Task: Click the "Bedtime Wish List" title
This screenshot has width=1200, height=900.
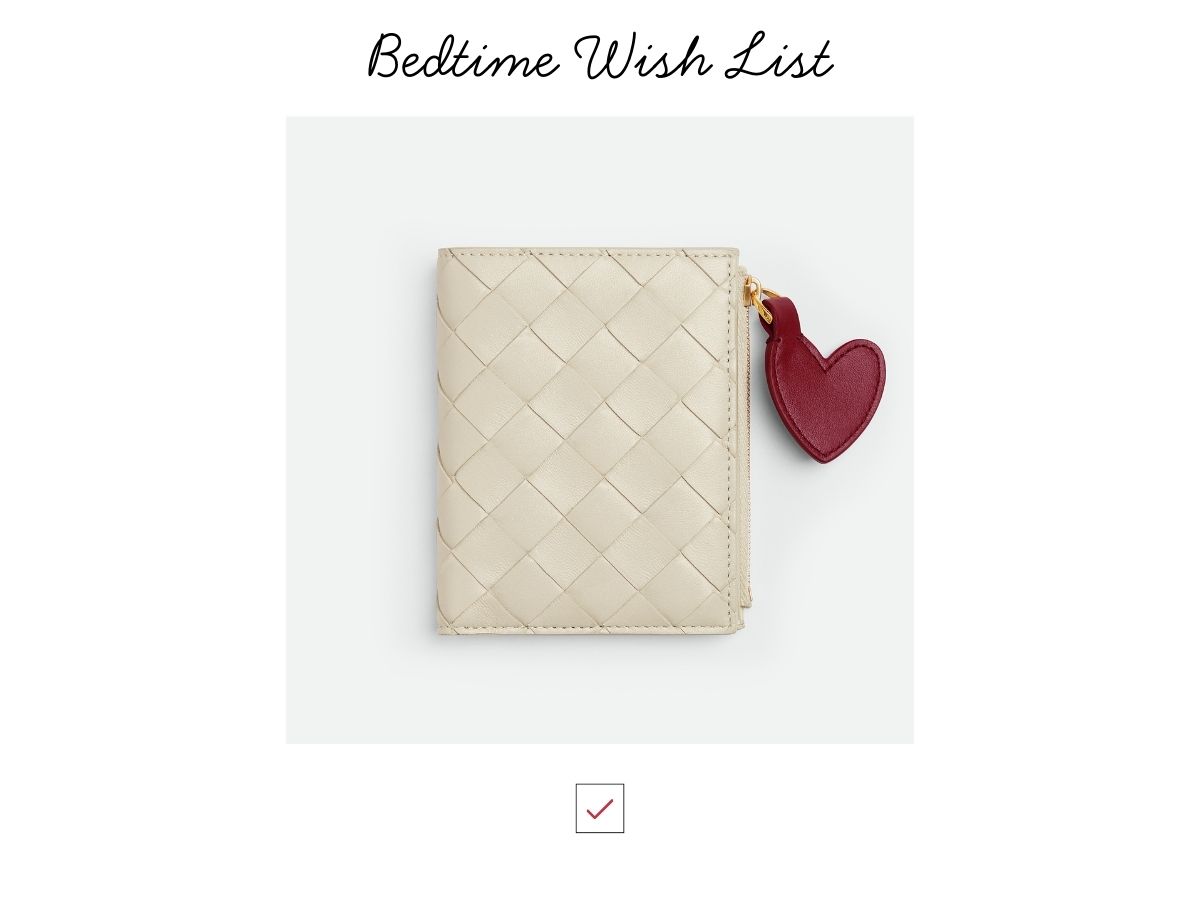Action: pyautogui.click(x=600, y=56)
